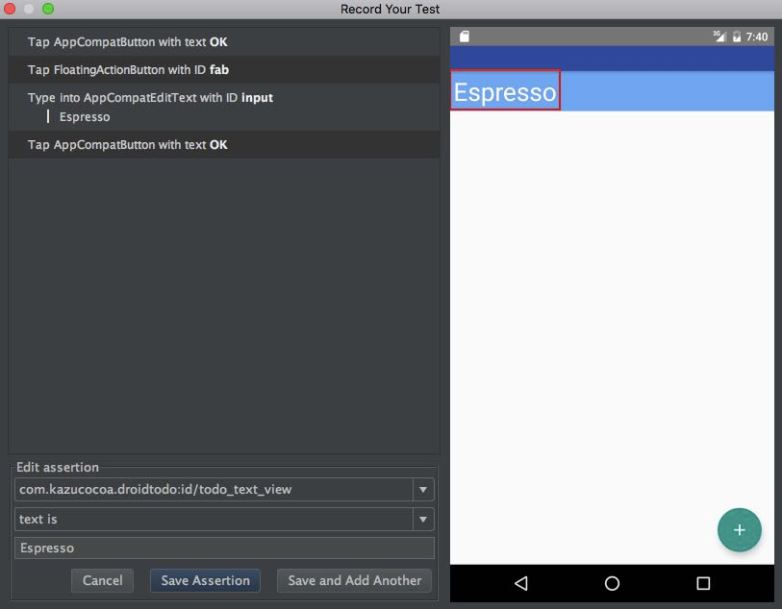The image size is (782, 609).
Task: Tap the Android home circle icon
Action: pos(612,583)
